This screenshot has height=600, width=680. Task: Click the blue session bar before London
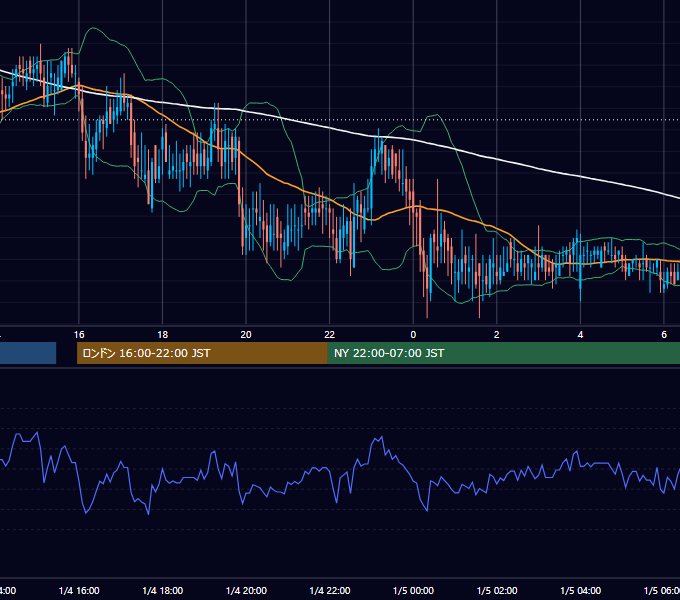pos(28,353)
